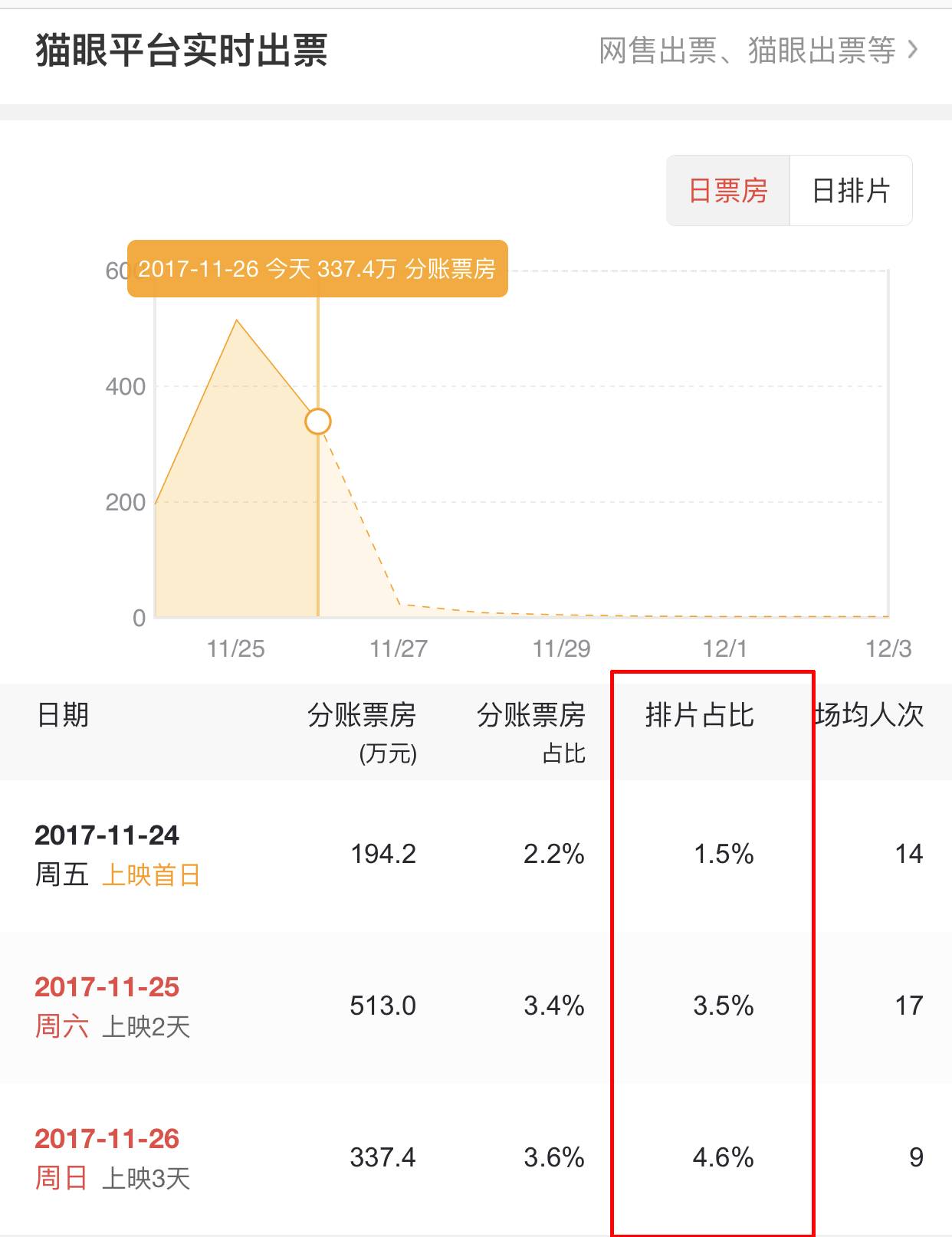Click the 337.4 box office value

point(383,1157)
